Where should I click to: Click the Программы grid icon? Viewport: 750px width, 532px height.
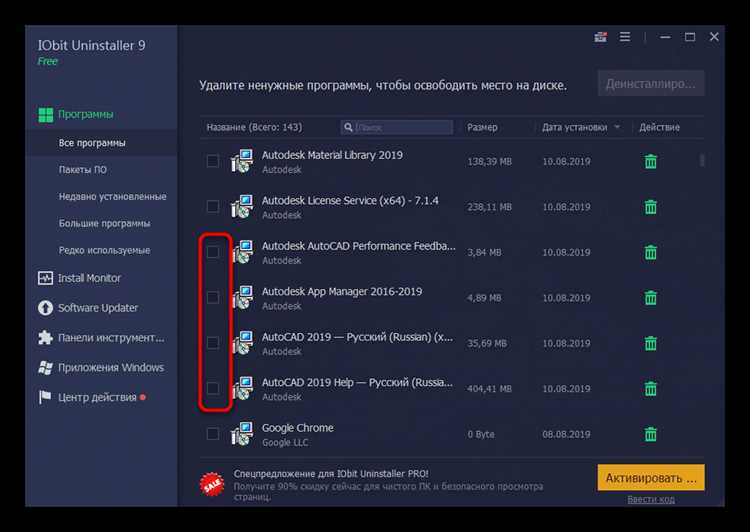[x=45, y=115]
